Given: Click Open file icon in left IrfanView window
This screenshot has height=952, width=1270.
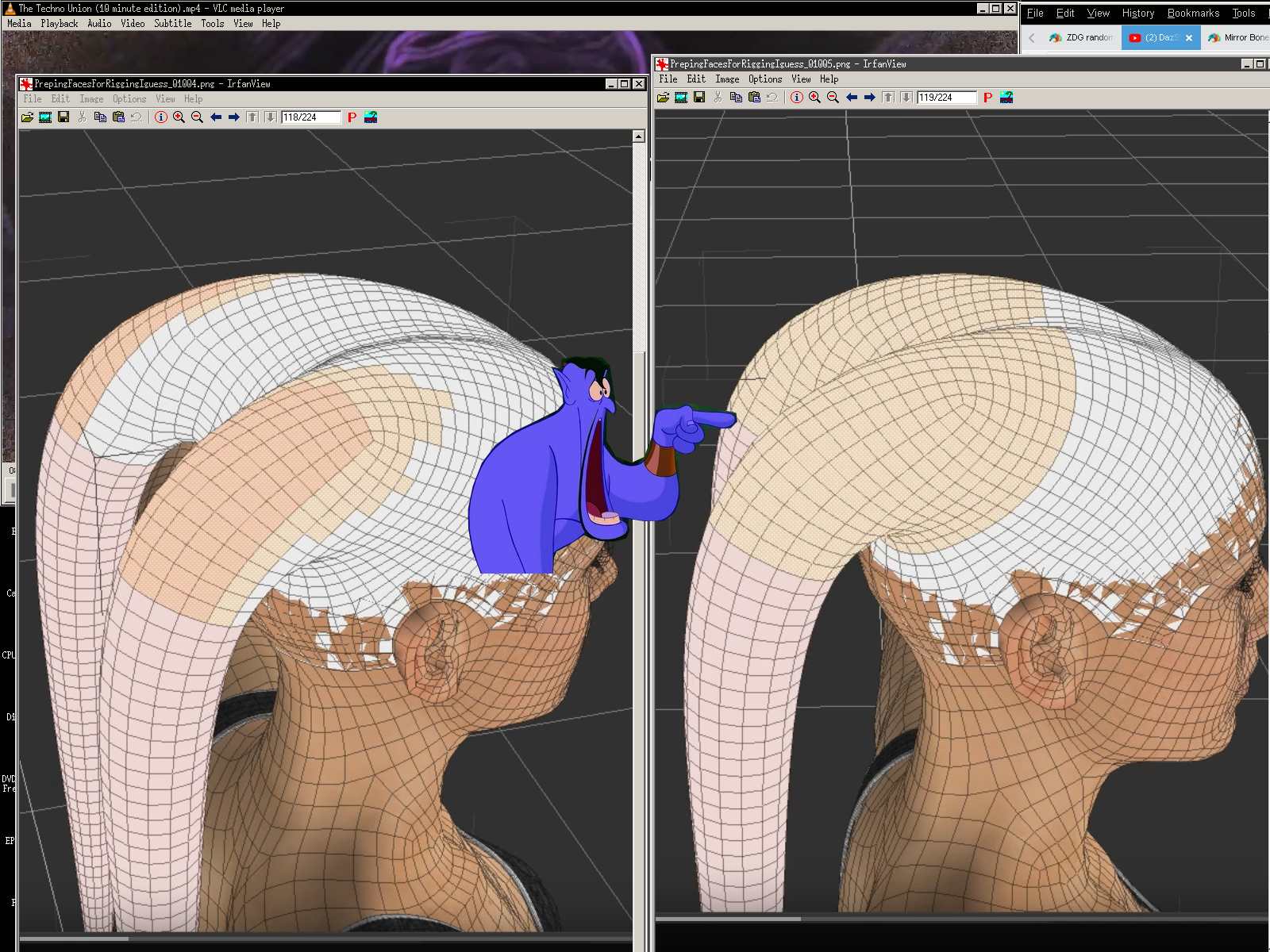Looking at the screenshot, I should tap(28, 117).
